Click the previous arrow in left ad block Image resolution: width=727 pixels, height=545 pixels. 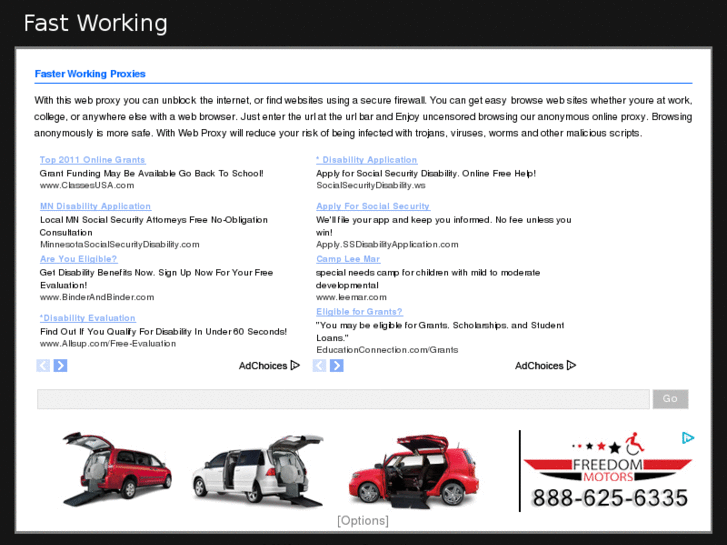43,365
